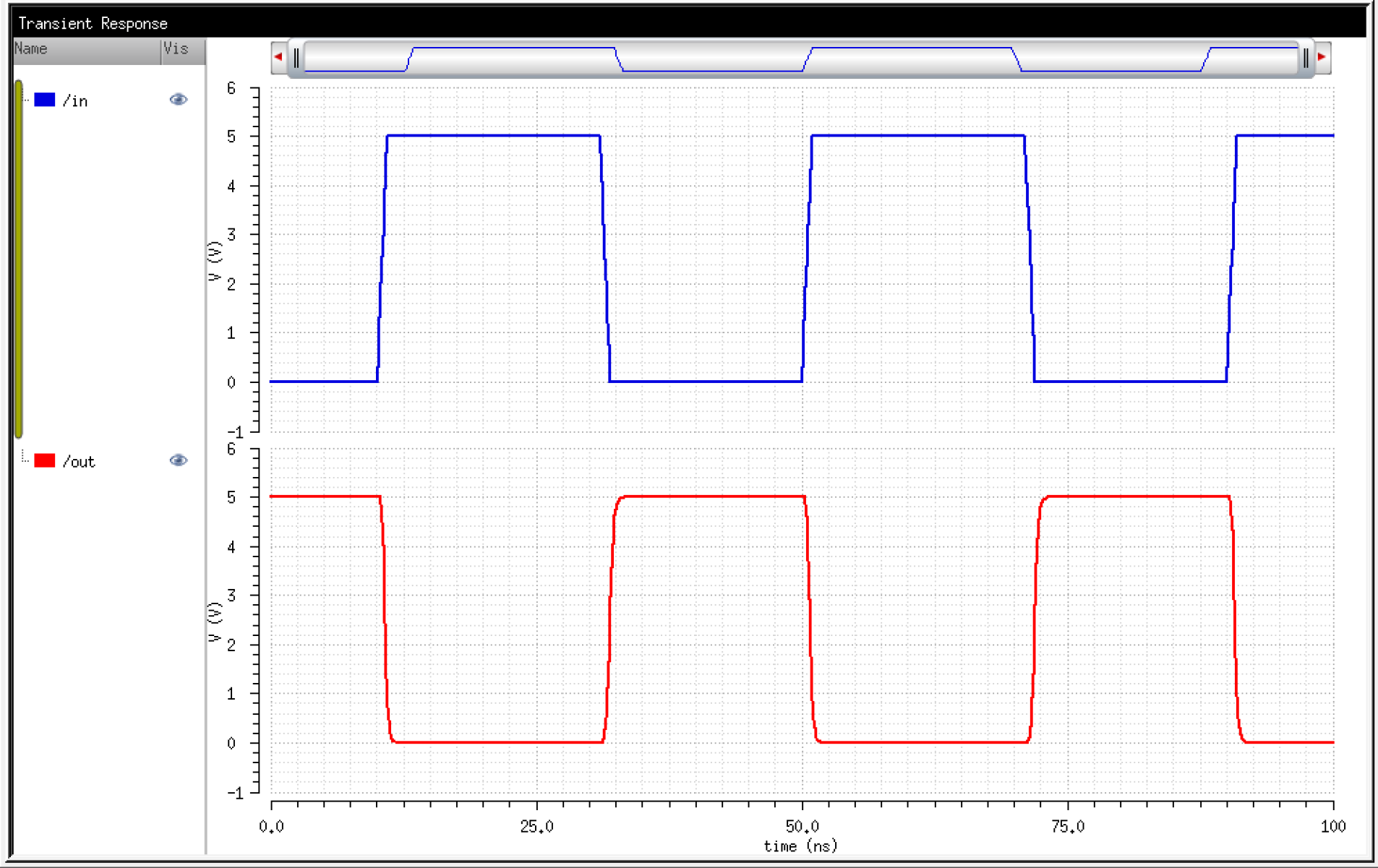Select the time (ns) x-axis label
Viewport: 1378px width, 868px height.
(800, 846)
